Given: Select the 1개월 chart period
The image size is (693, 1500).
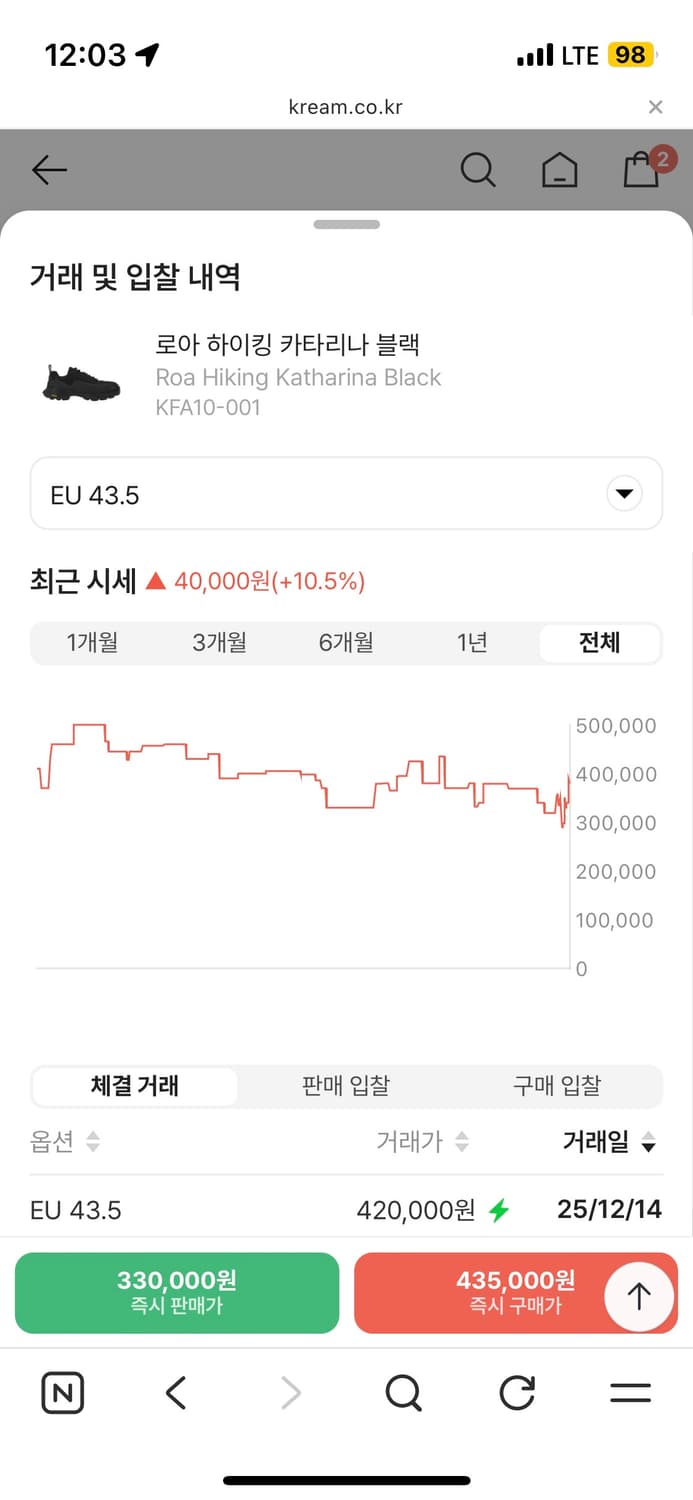Looking at the screenshot, I should (92, 643).
